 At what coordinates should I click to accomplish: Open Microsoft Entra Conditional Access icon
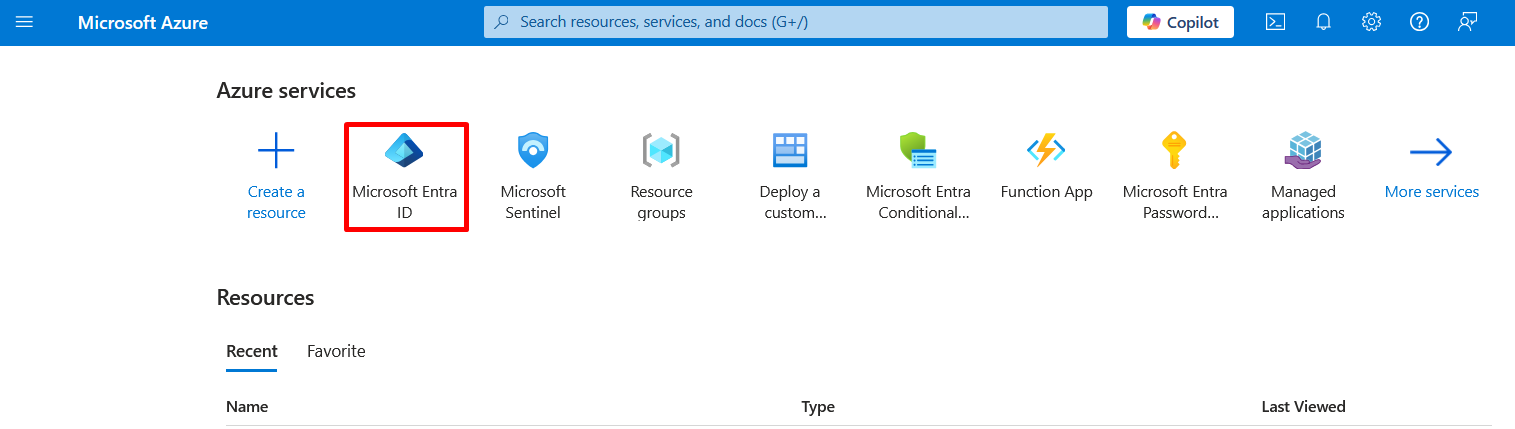tap(918, 151)
